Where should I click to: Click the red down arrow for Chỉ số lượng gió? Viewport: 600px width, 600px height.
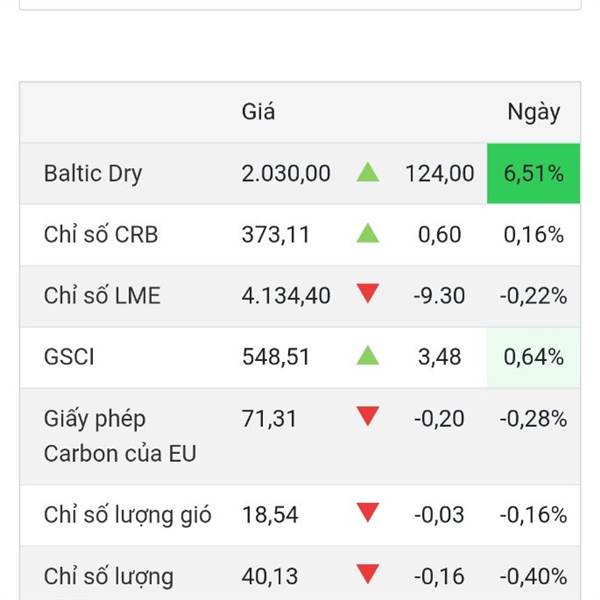[x=367, y=512]
